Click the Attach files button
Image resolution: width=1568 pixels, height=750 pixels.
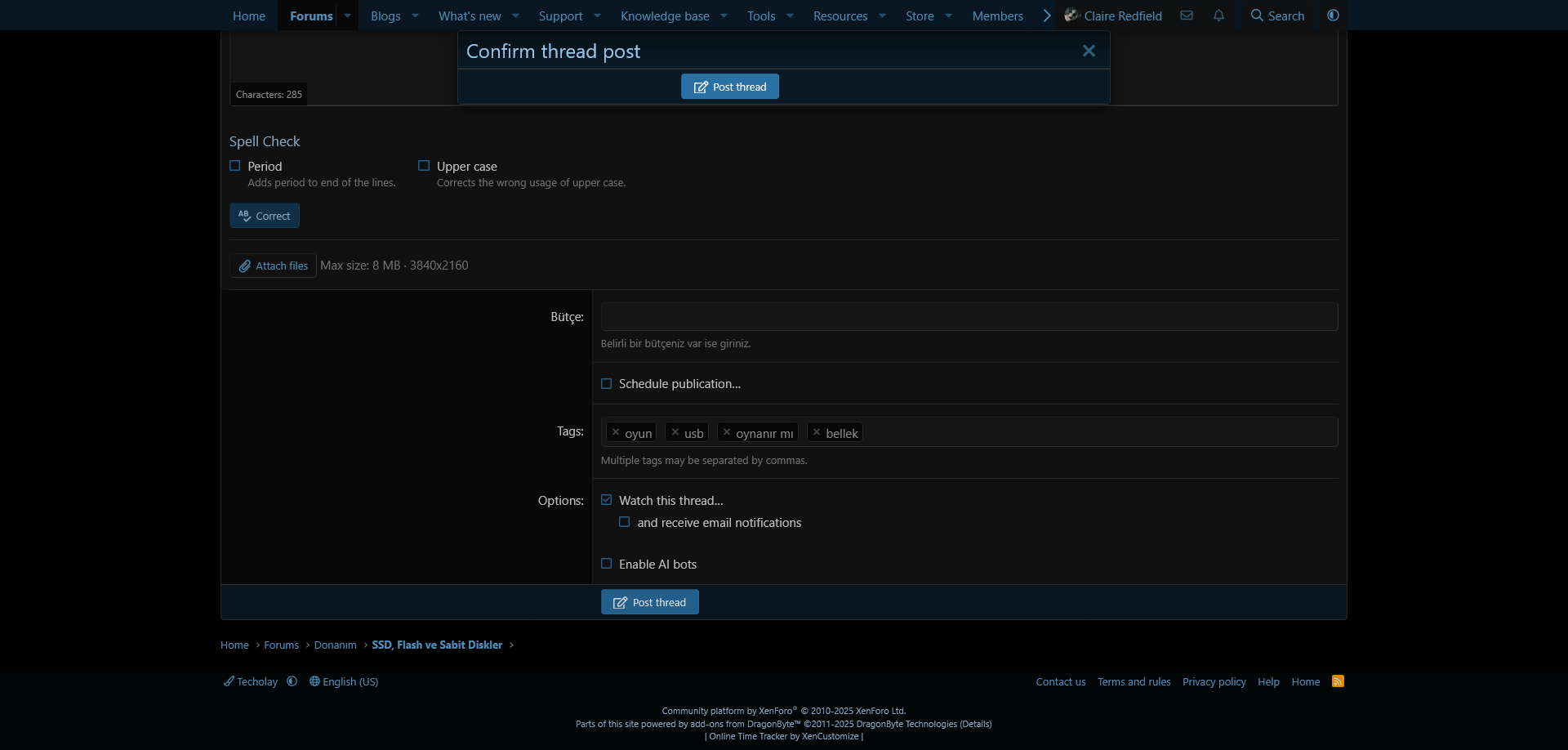coord(273,266)
